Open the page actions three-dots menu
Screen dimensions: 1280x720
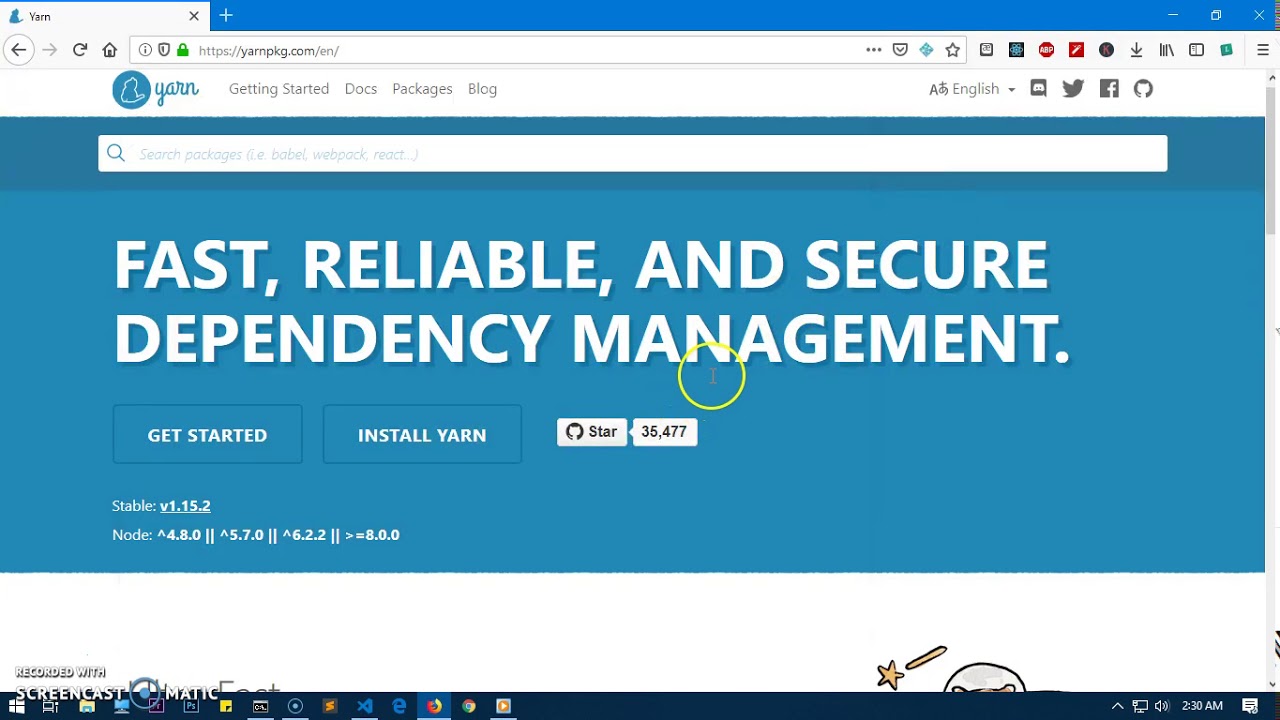[874, 50]
